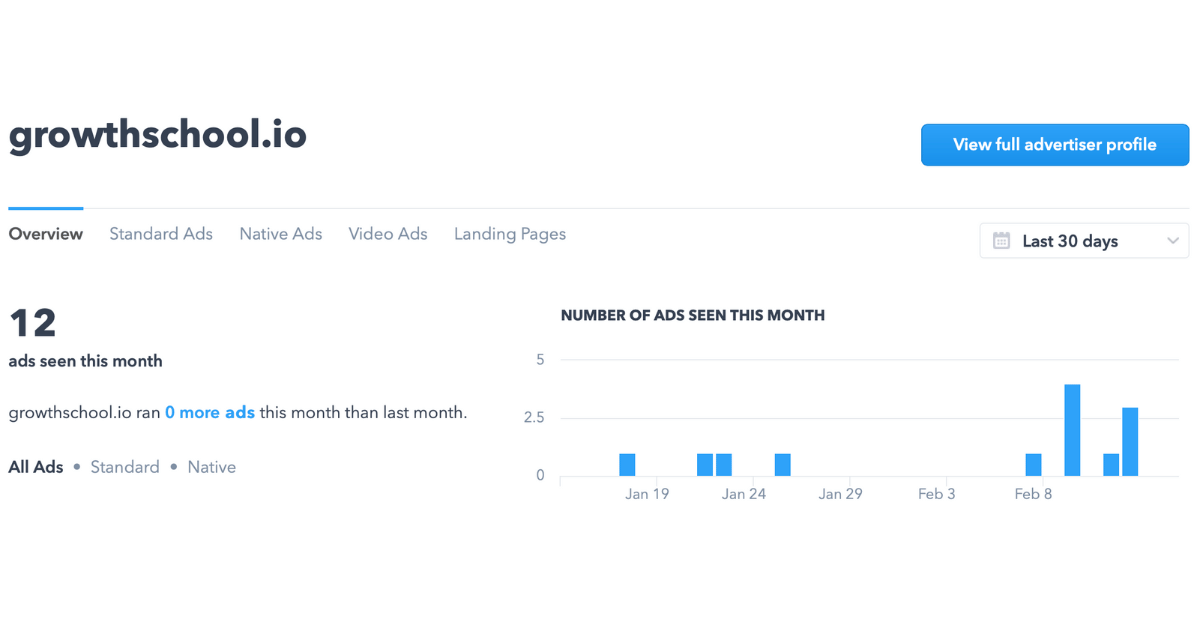
Task: Click View full advertiser profile button
Action: tap(1054, 145)
